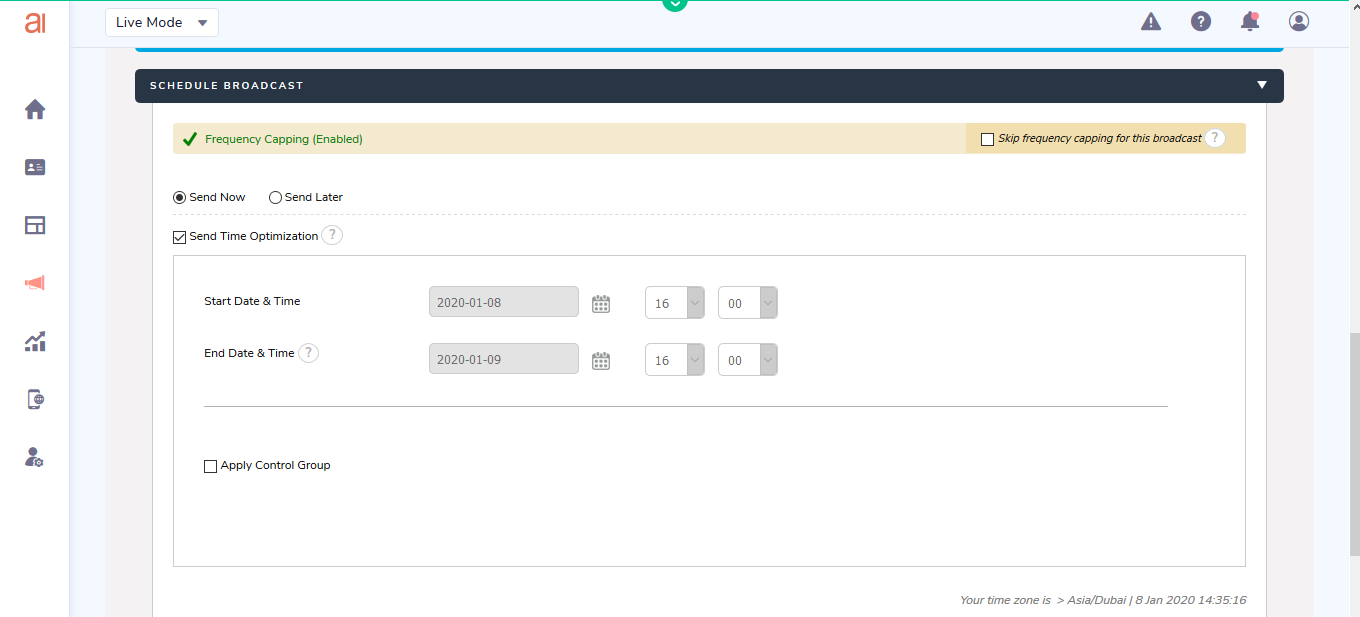Open the contact card icon in sidebar
The image size is (1360, 617).
point(35,167)
